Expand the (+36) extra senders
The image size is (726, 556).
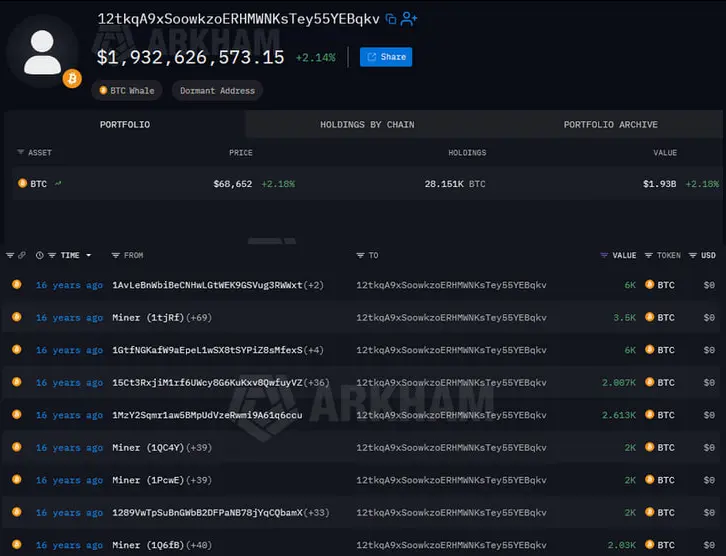click(317, 382)
